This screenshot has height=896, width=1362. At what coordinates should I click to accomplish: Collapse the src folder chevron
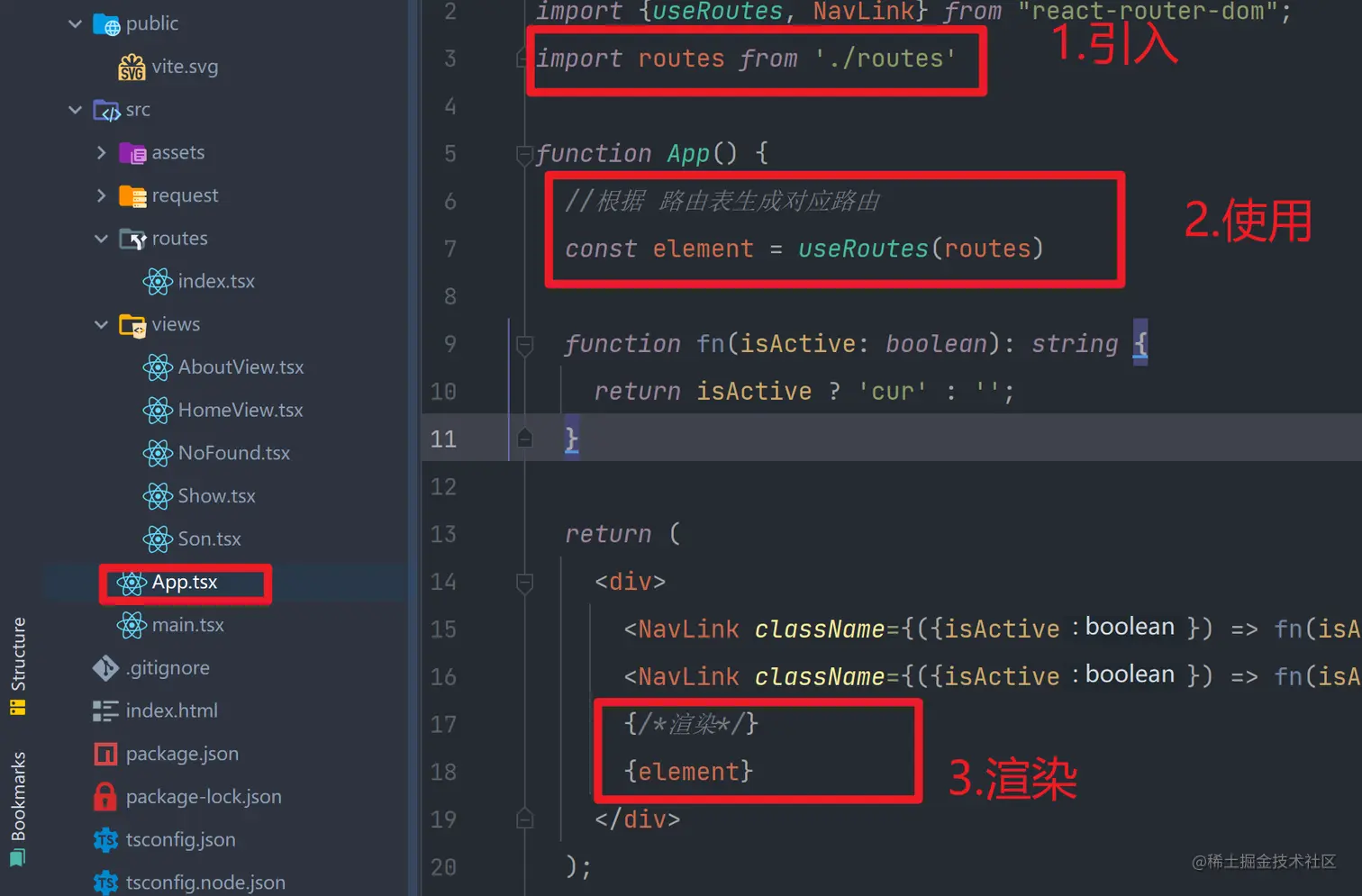[76, 110]
